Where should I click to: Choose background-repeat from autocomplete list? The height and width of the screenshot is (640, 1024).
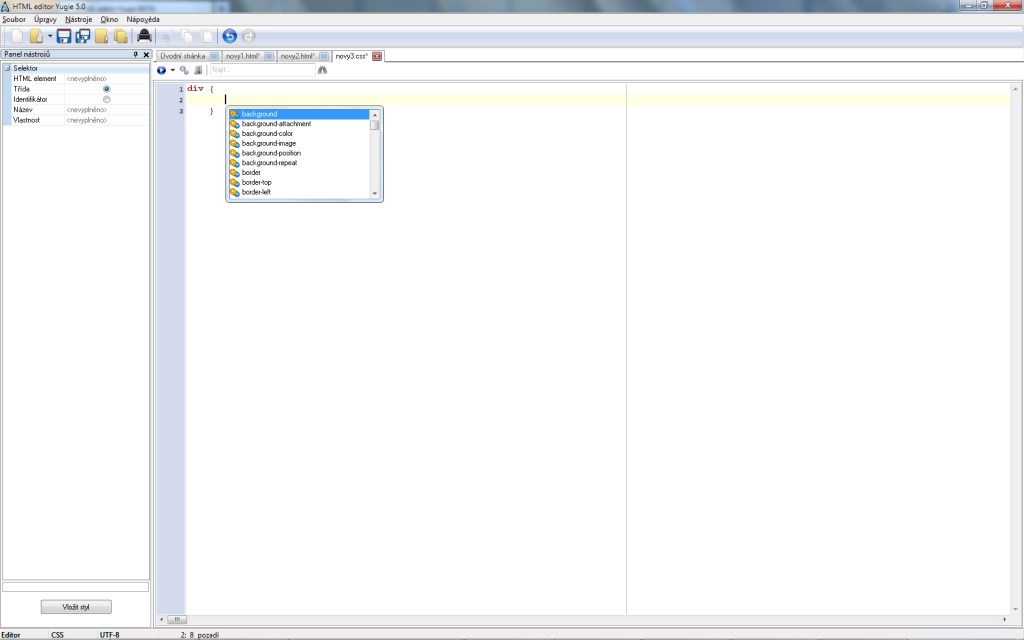pos(299,163)
